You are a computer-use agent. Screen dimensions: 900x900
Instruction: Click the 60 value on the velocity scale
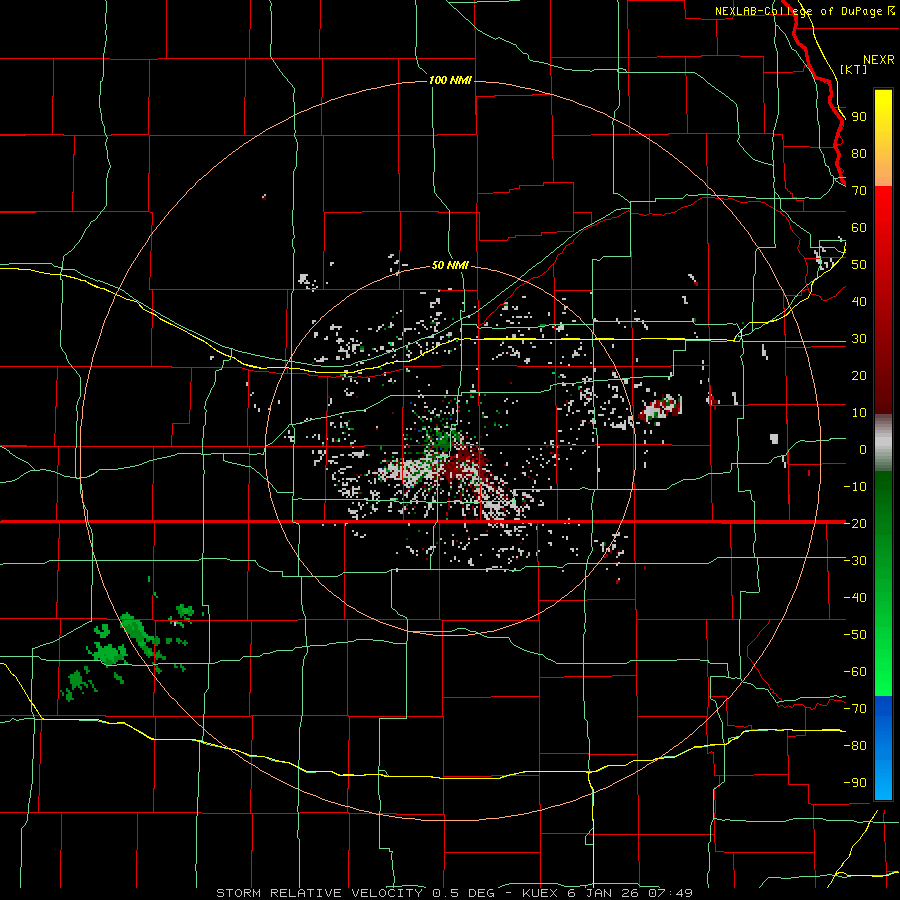click(x=859, y=228)
